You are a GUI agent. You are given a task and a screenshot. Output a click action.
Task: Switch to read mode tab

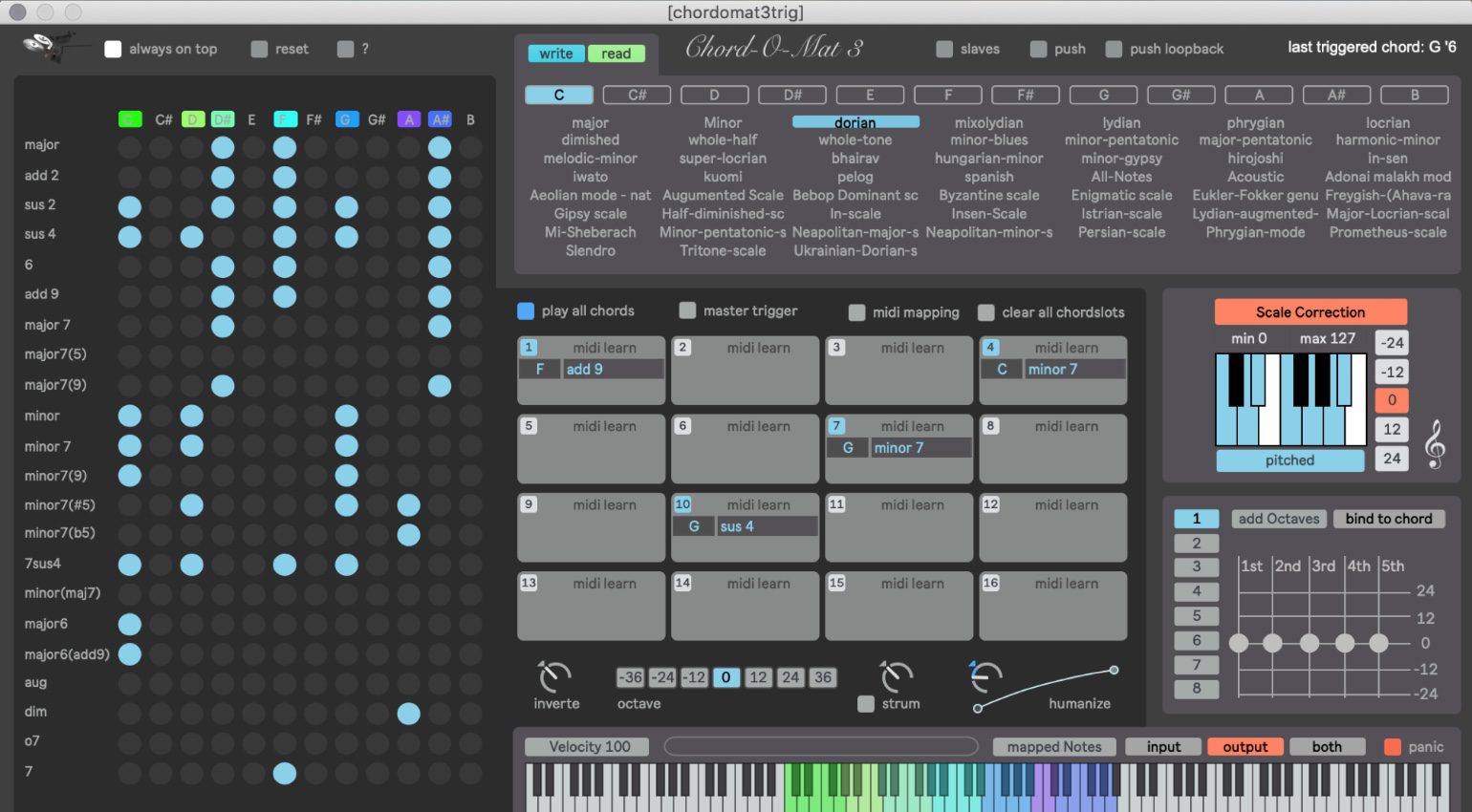(616, 53)
